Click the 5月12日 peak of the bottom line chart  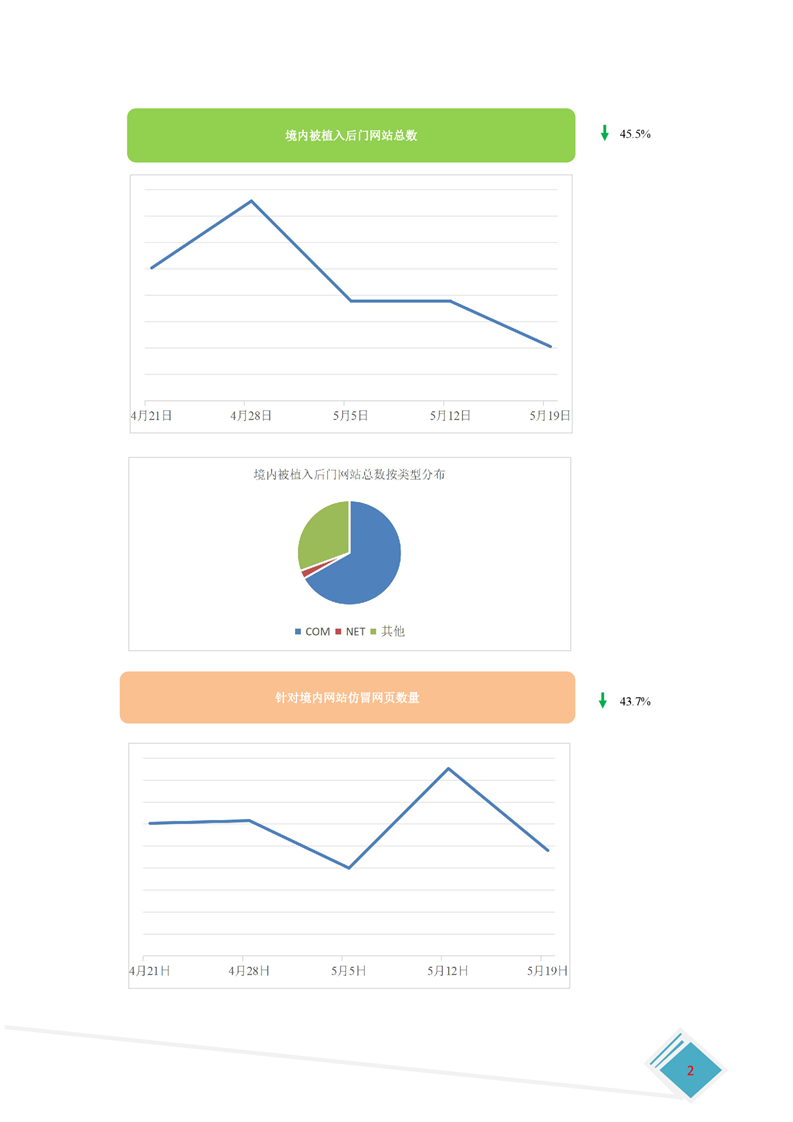(x=448, y=769)
